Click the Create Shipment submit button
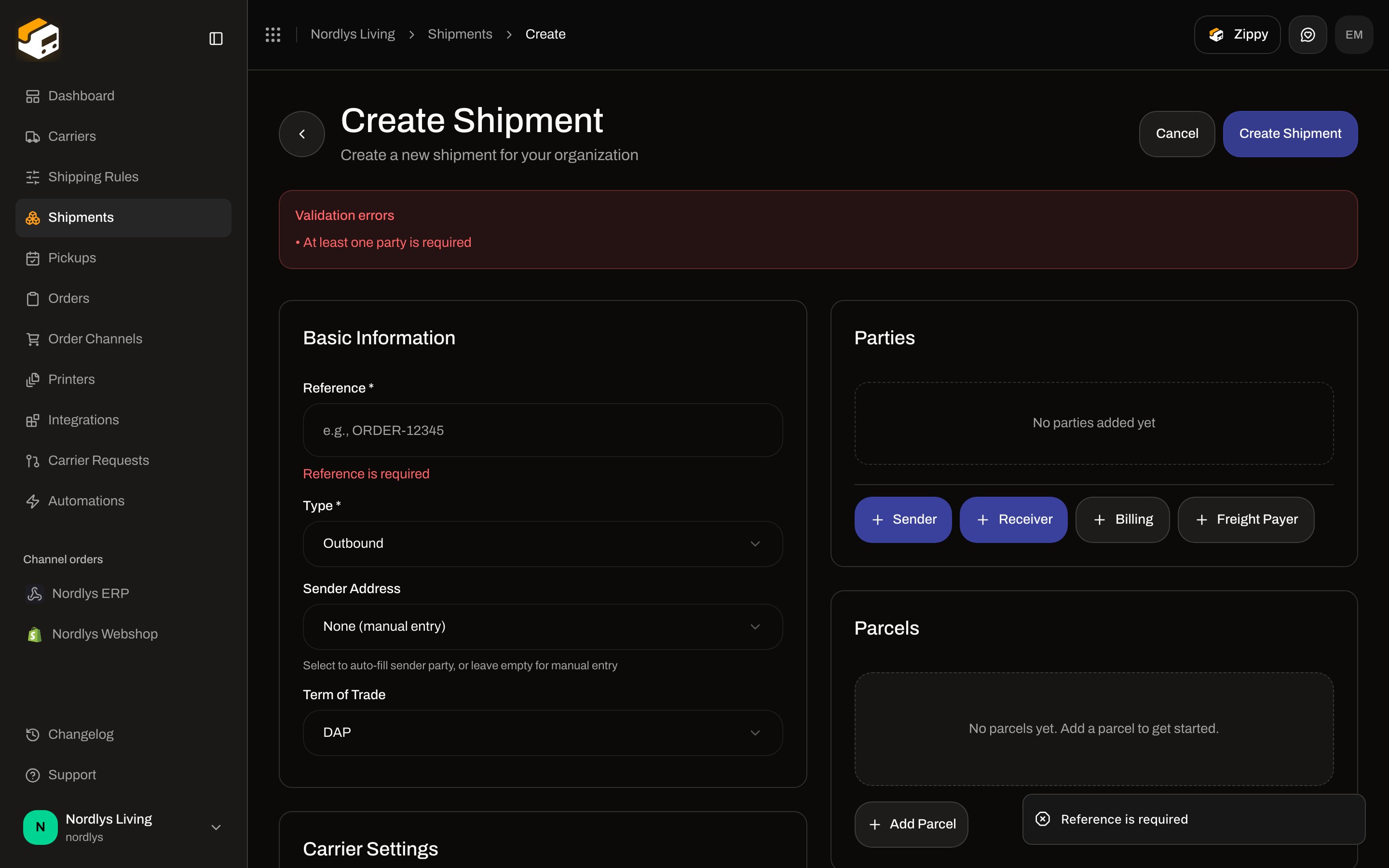The width and height of the screenshot is (1389, 868). coord(1290,134)
